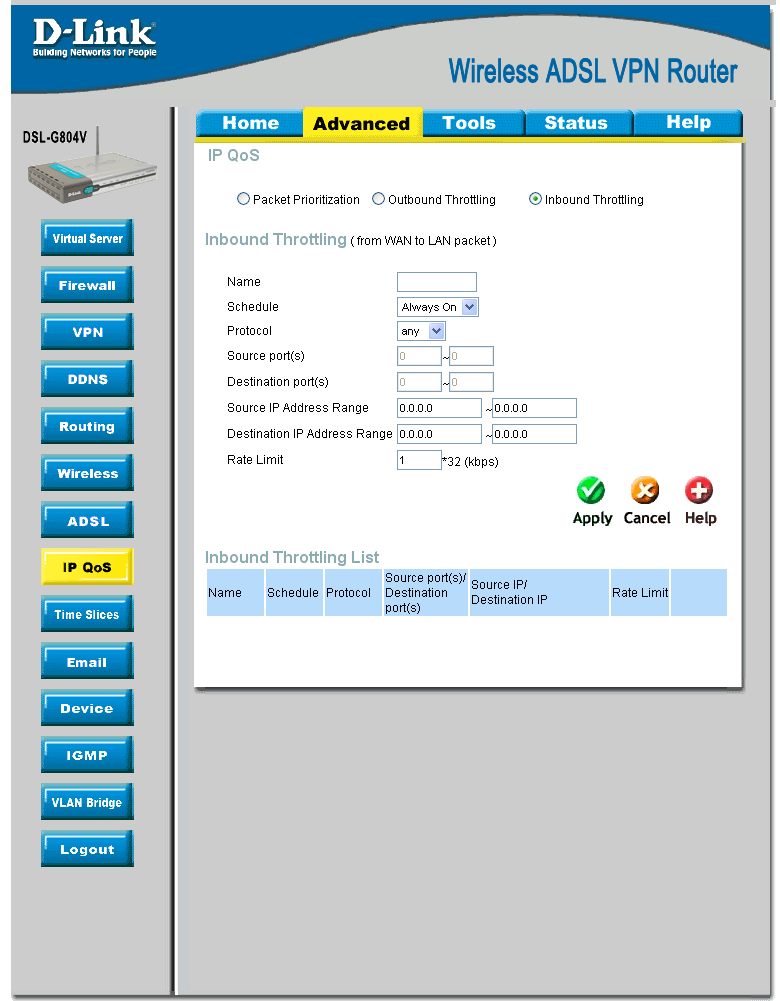Screen dimensions: 780x1001
Task: Open the Home tab
Action: [x=250, y=123]
